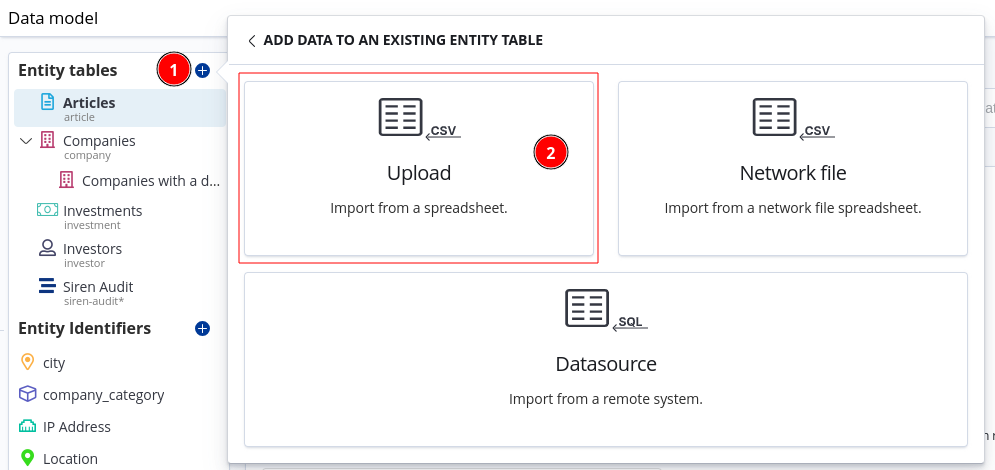Click the Articles document icon
The height and width of the screenshot is (470, 995).
47,102
